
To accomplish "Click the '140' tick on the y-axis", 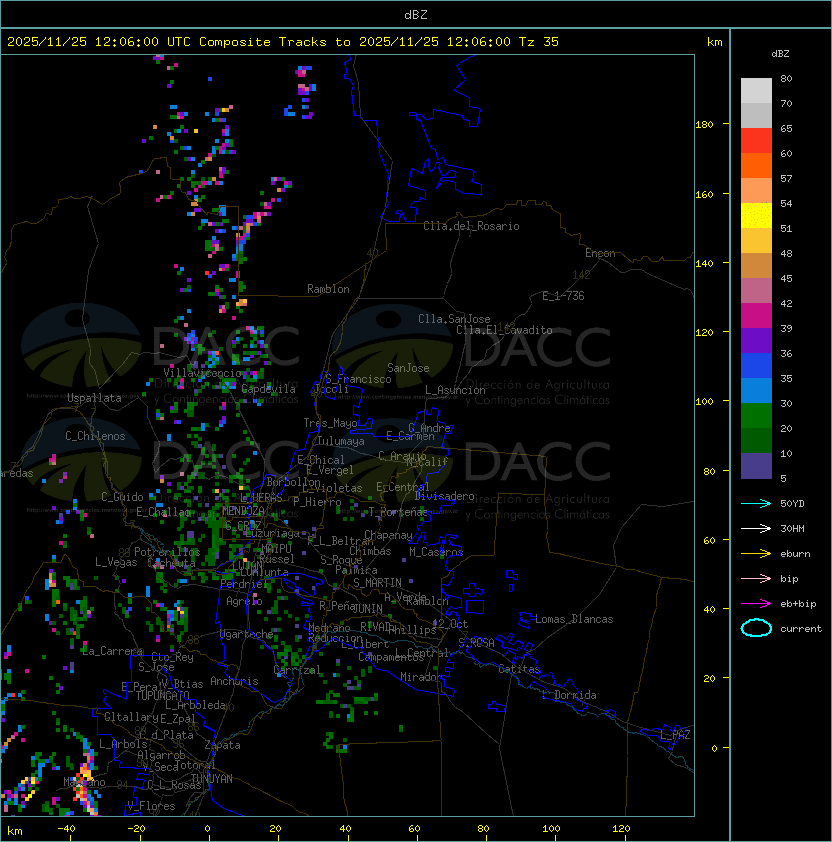I will (x=704, y=263).
